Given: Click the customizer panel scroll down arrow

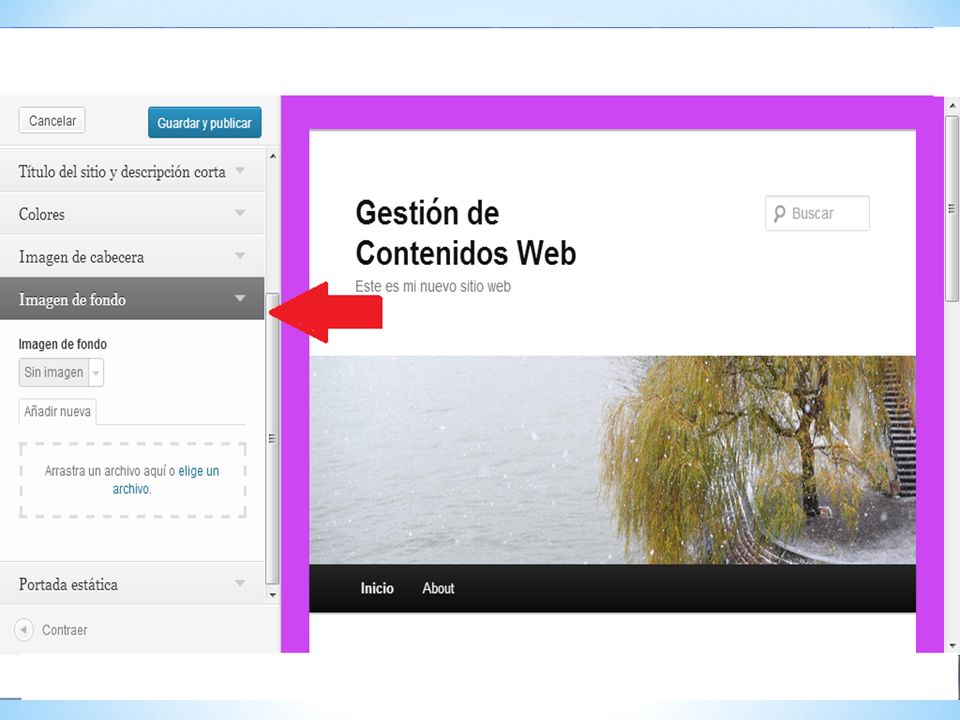Looking at the screenshot, I should [x=272, y=594].
